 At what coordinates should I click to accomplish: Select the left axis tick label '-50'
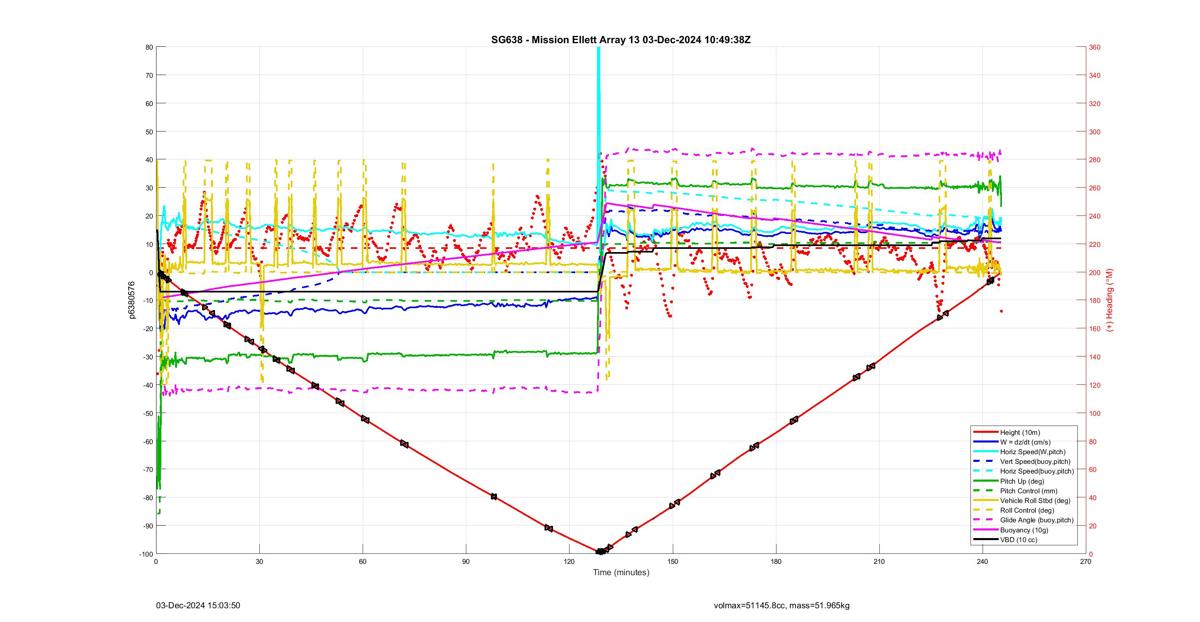[x=147, y=413]
